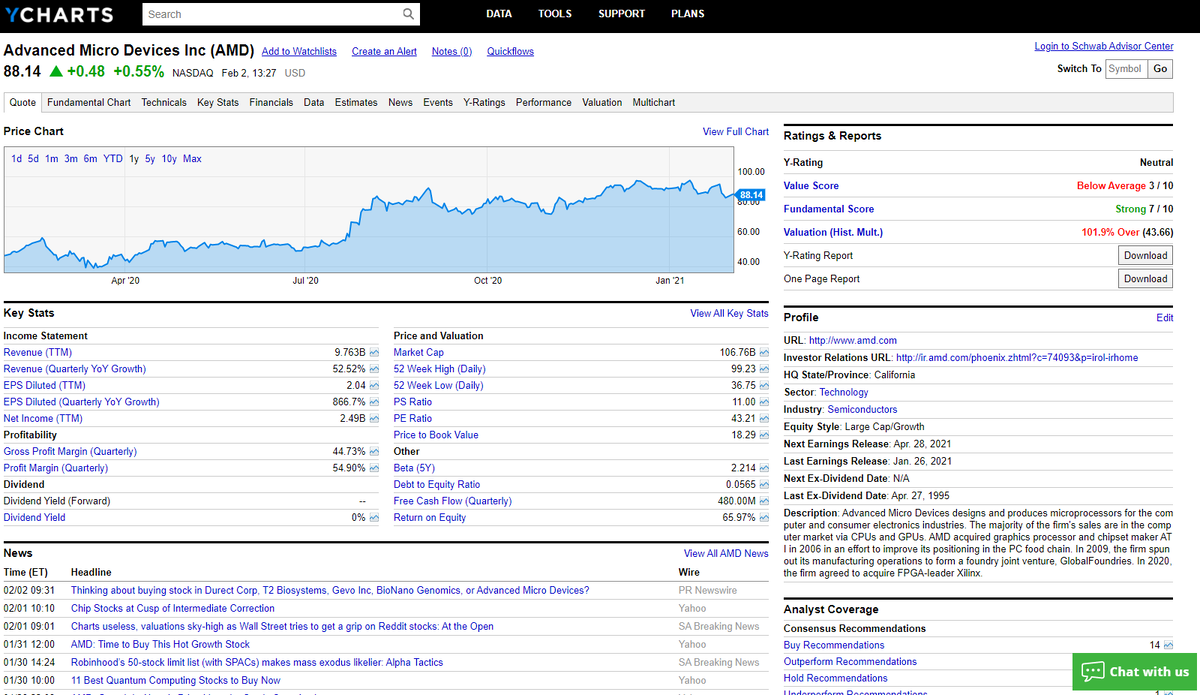Image resolution: width=1200 pixels, height=695 pixels.
Task: Open the chart icon in the Dividend Yield 0% row
Action: [374, 518]
